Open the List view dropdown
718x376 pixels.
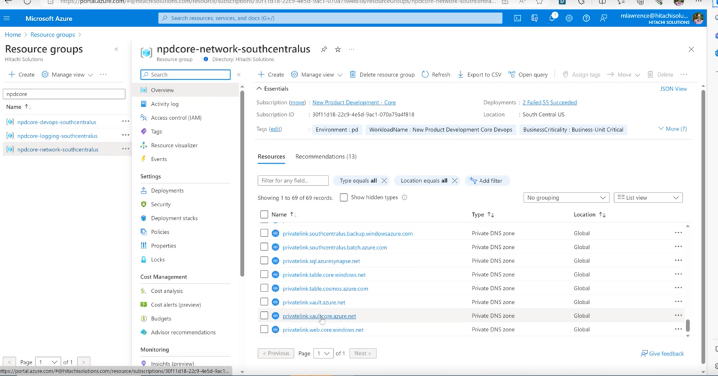(x=648, y=198)
